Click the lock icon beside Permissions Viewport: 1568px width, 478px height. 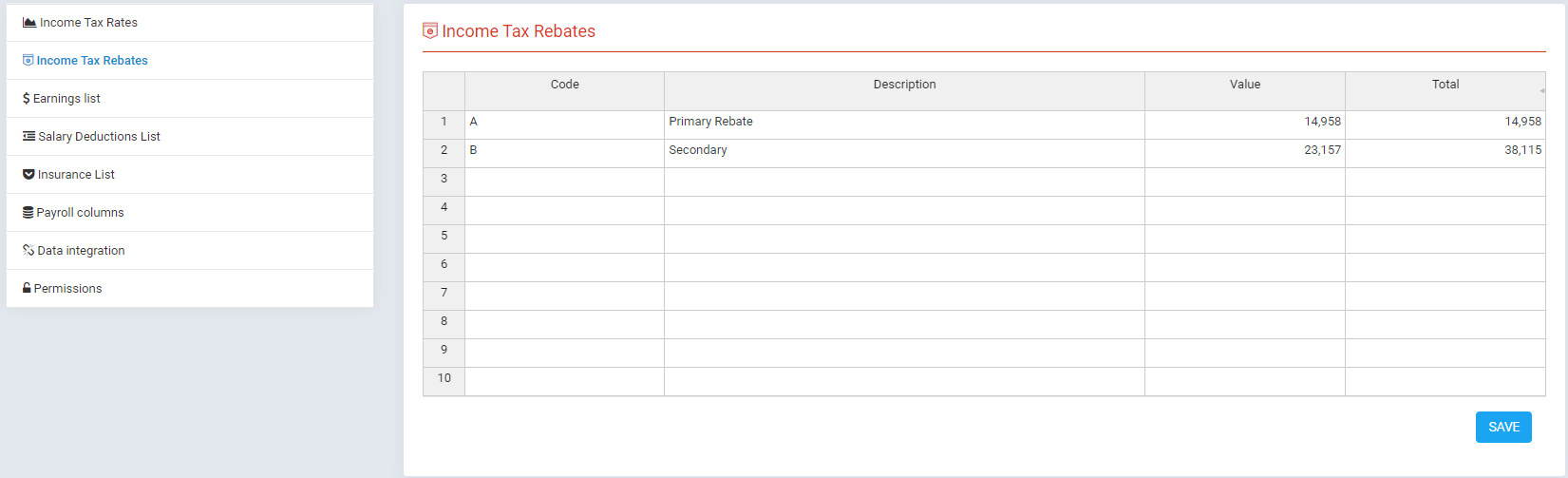pyautogui.click(x=27, y=289)
